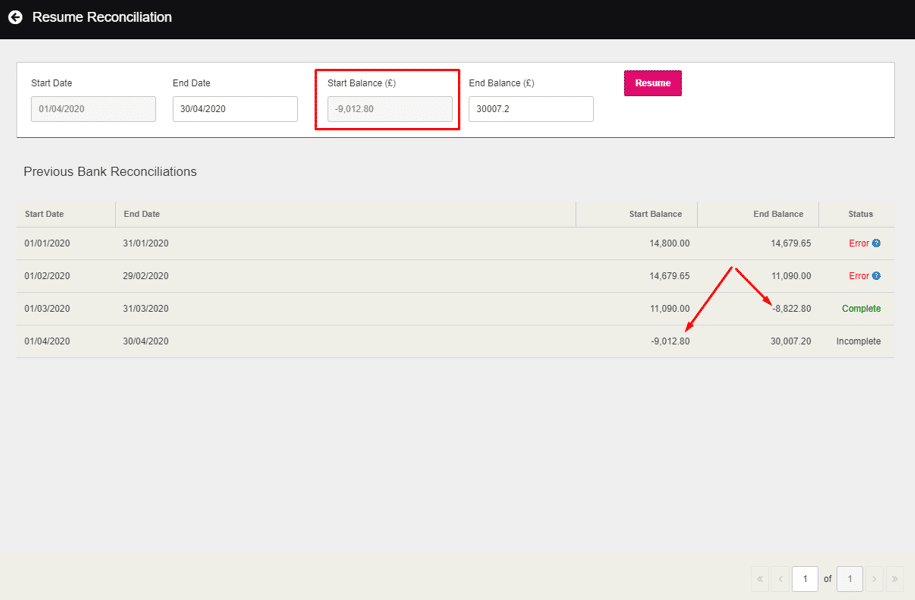Sort by End Balance column header

click(x=778, y=214)
